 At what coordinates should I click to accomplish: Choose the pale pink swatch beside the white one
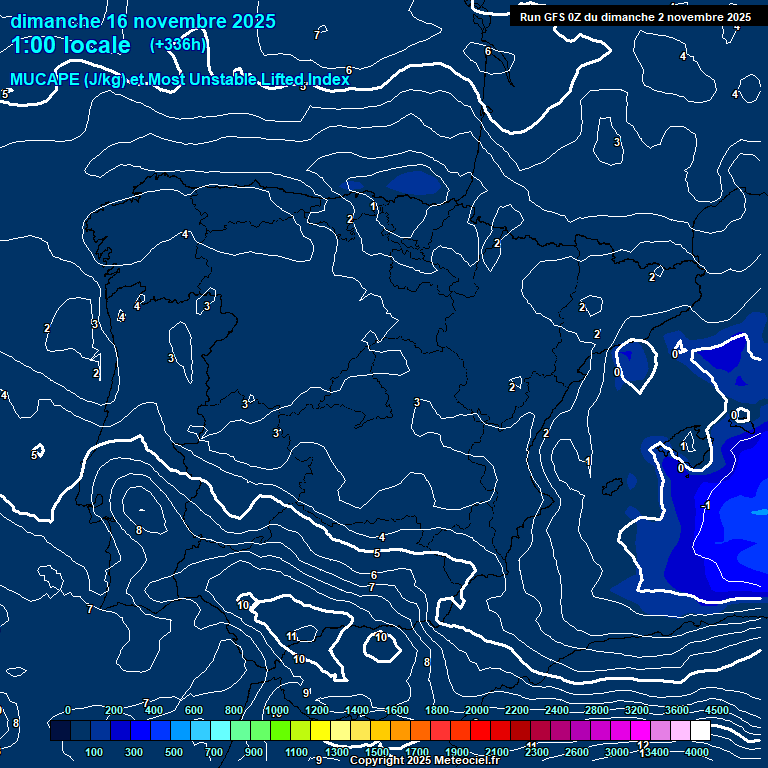pyautogui.click(x=680, y=730)
